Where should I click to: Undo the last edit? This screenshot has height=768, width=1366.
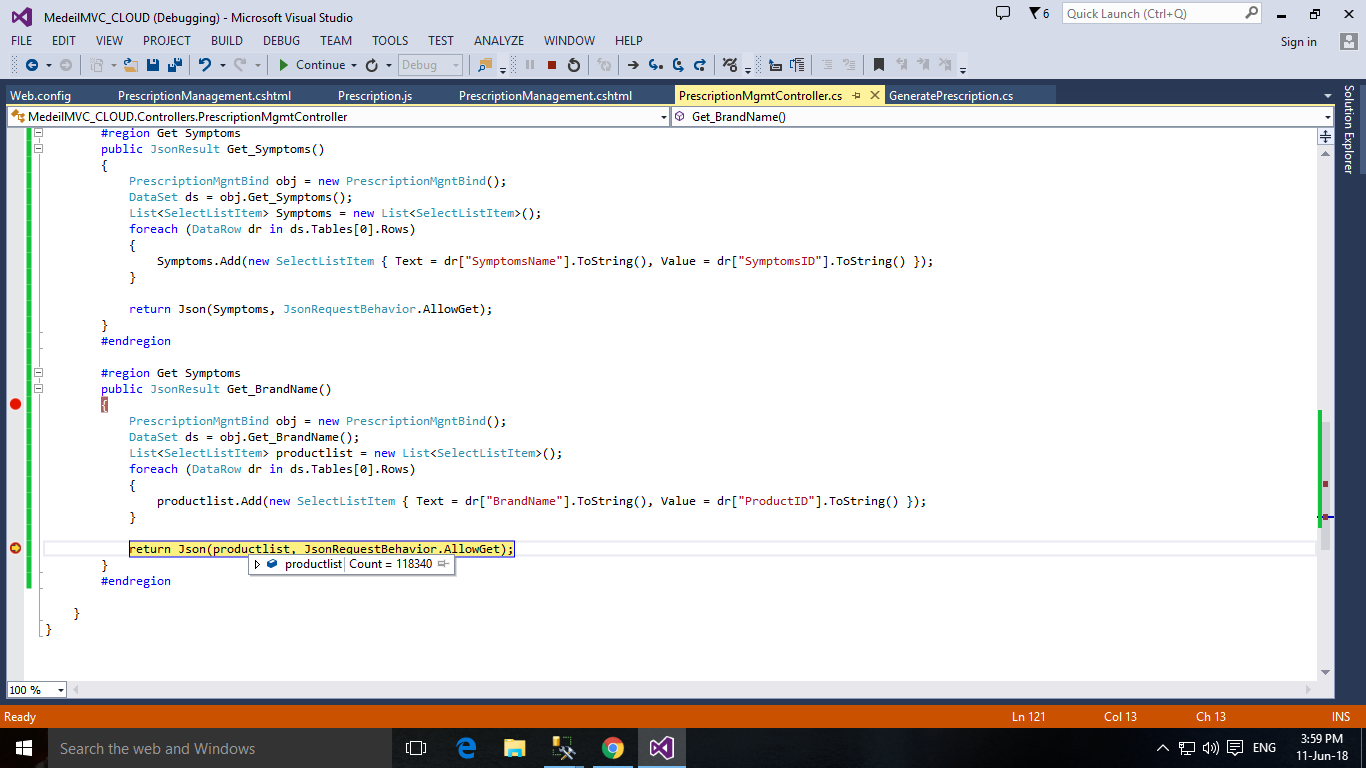205,65
